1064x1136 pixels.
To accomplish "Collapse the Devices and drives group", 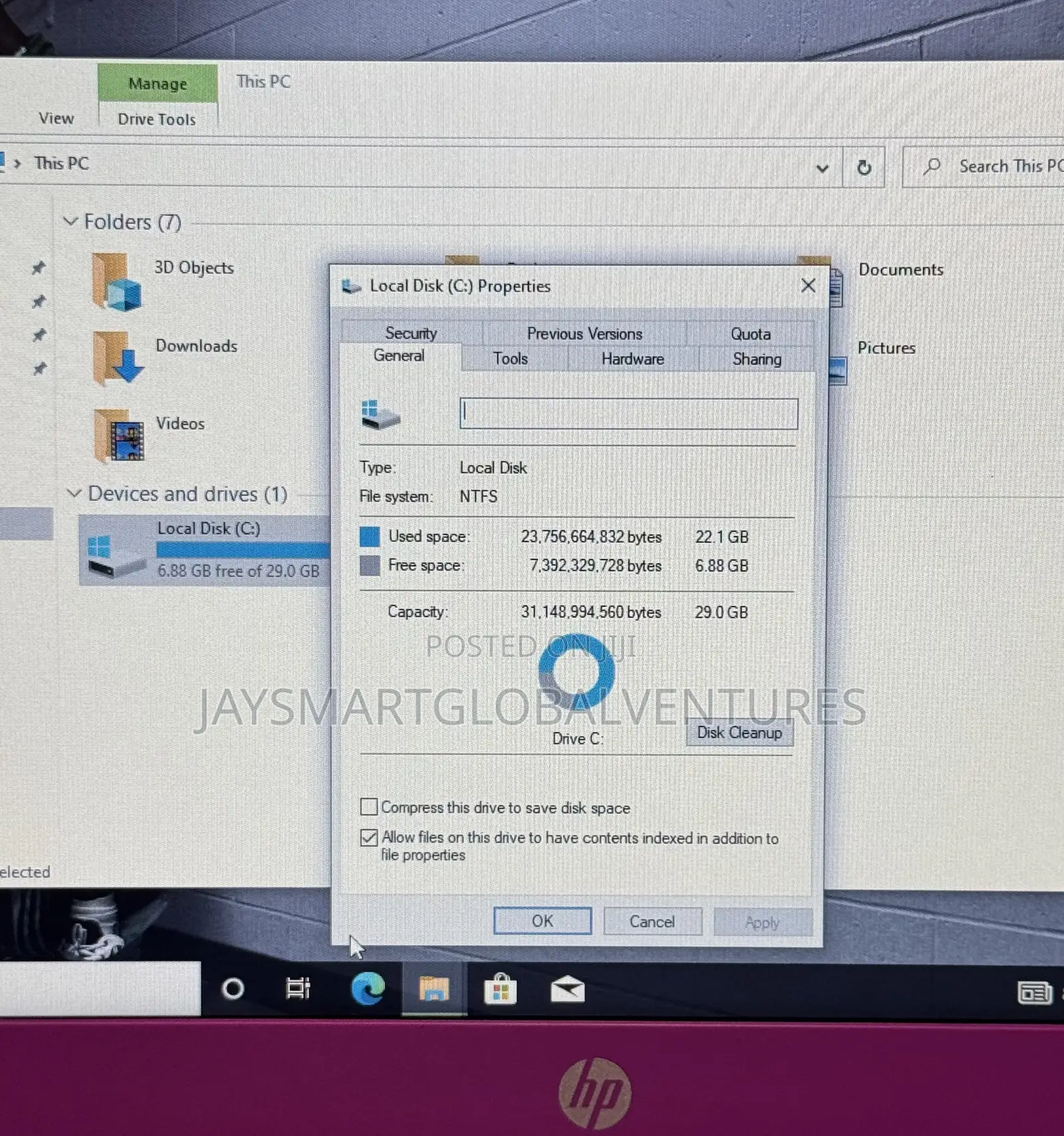I will pyautogui.click(x=74, y=494).
